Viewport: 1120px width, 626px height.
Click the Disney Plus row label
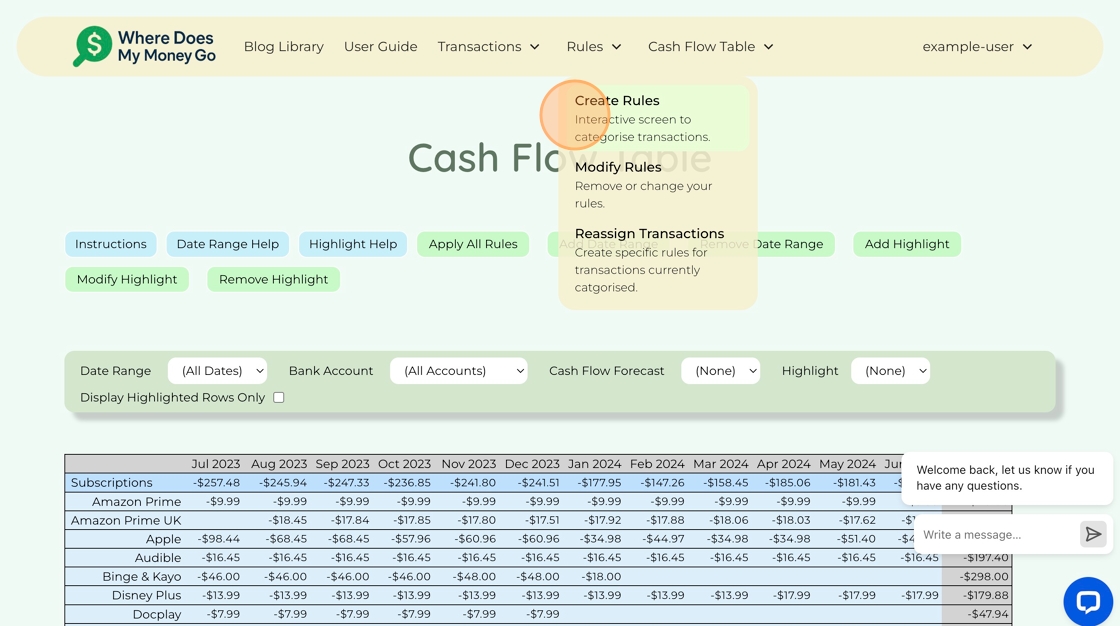pyautogui.click(x=146, y=595)
